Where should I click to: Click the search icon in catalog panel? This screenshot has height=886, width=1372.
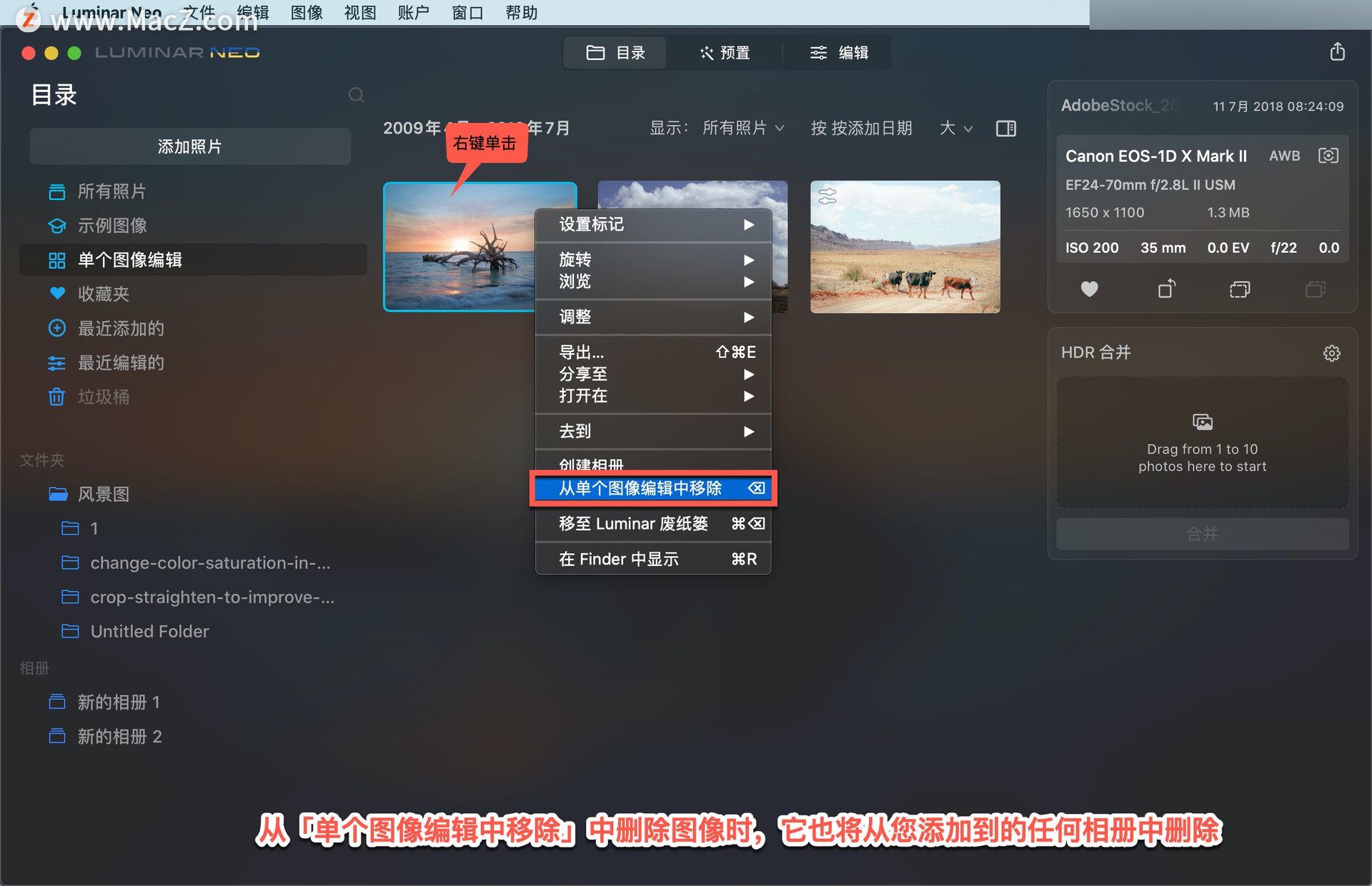click(355, 96)
